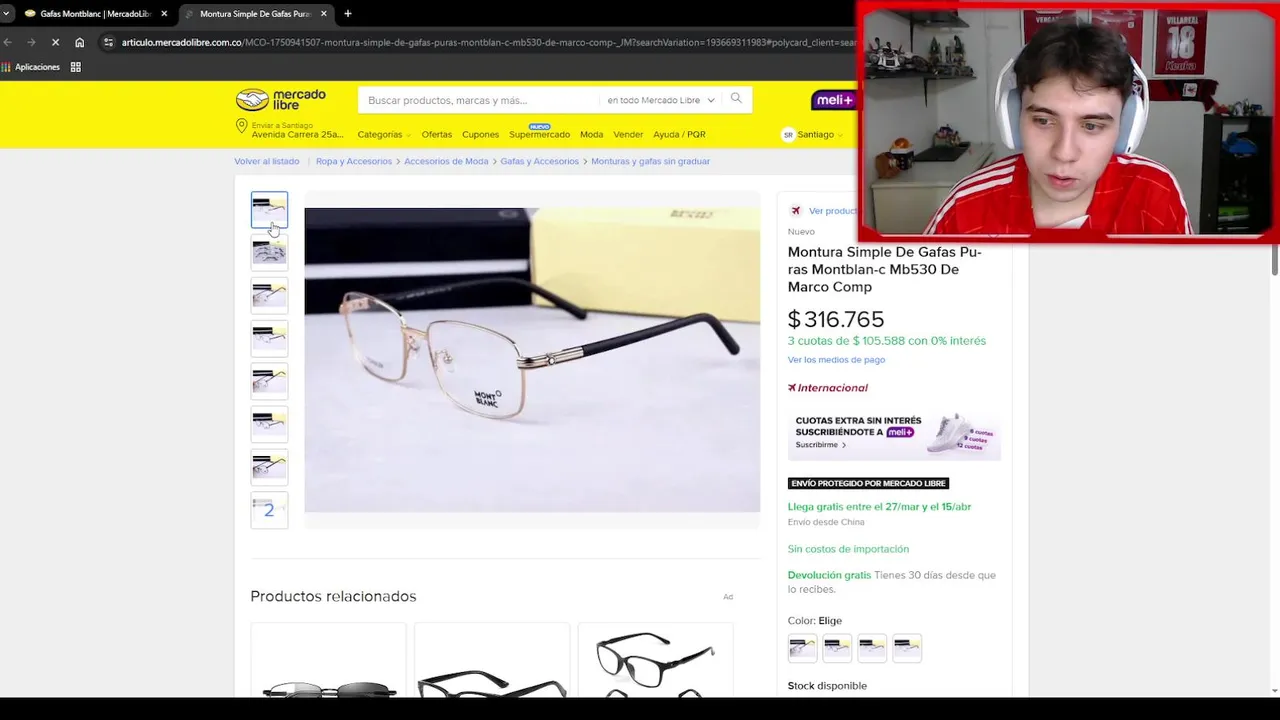The height and width of the screenshot is (720, 1280).
Task: Open Moda menu item
Action: point(591,134)
